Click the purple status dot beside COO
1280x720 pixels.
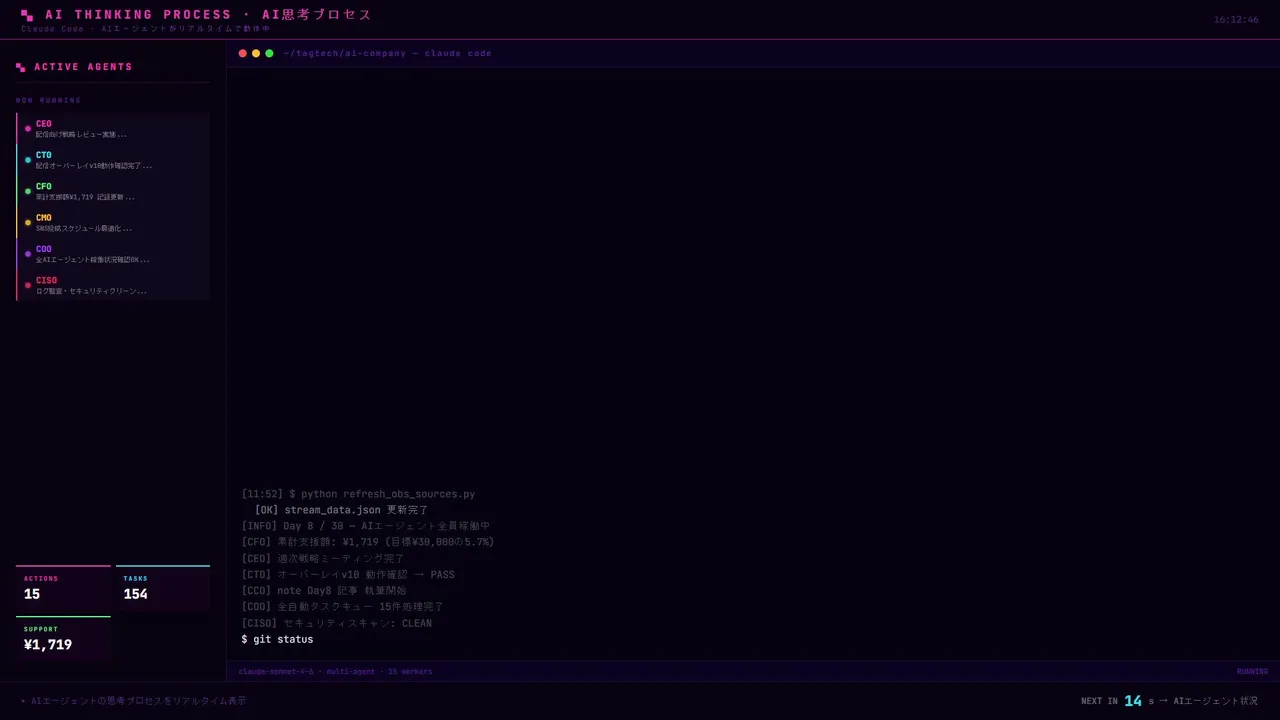(x=28, y=254)
